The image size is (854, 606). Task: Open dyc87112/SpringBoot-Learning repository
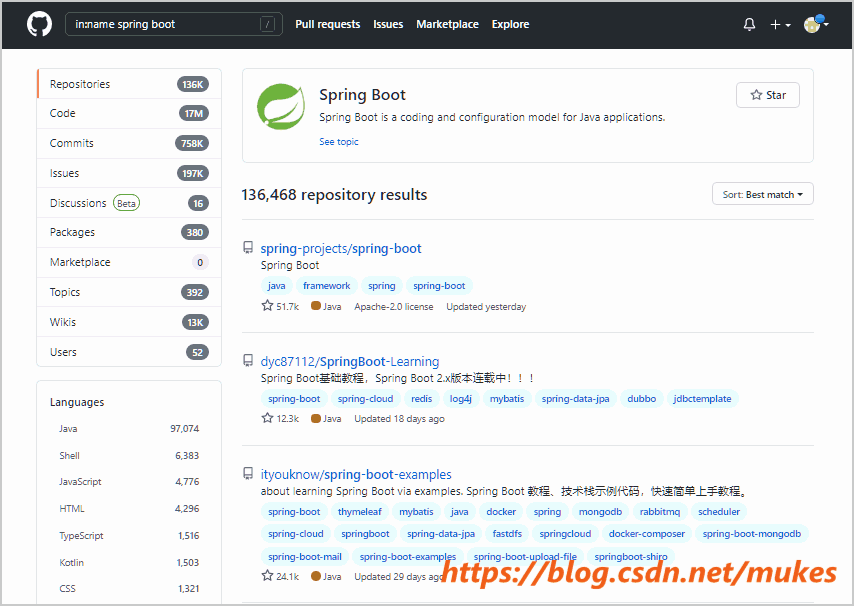click(350, 362)
